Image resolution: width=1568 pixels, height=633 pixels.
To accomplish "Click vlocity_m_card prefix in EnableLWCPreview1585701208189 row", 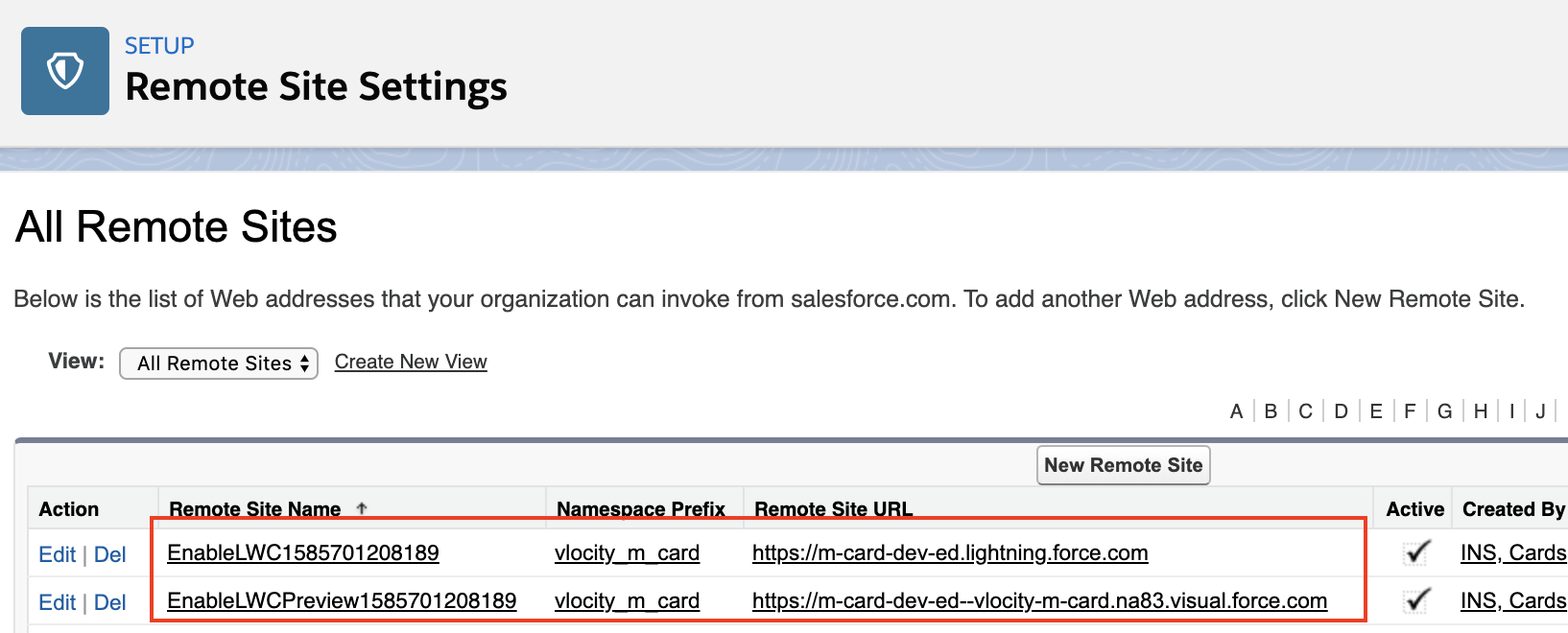I will 627,600.
